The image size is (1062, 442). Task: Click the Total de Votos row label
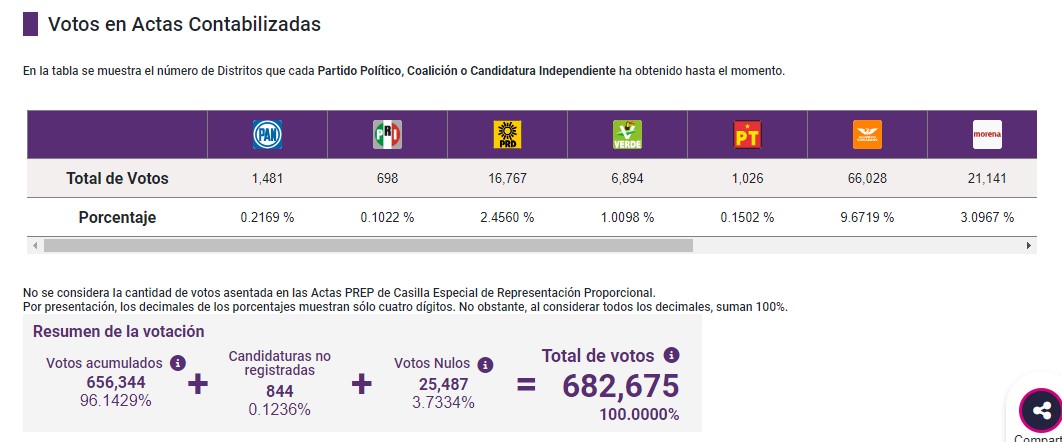(117, 179)
